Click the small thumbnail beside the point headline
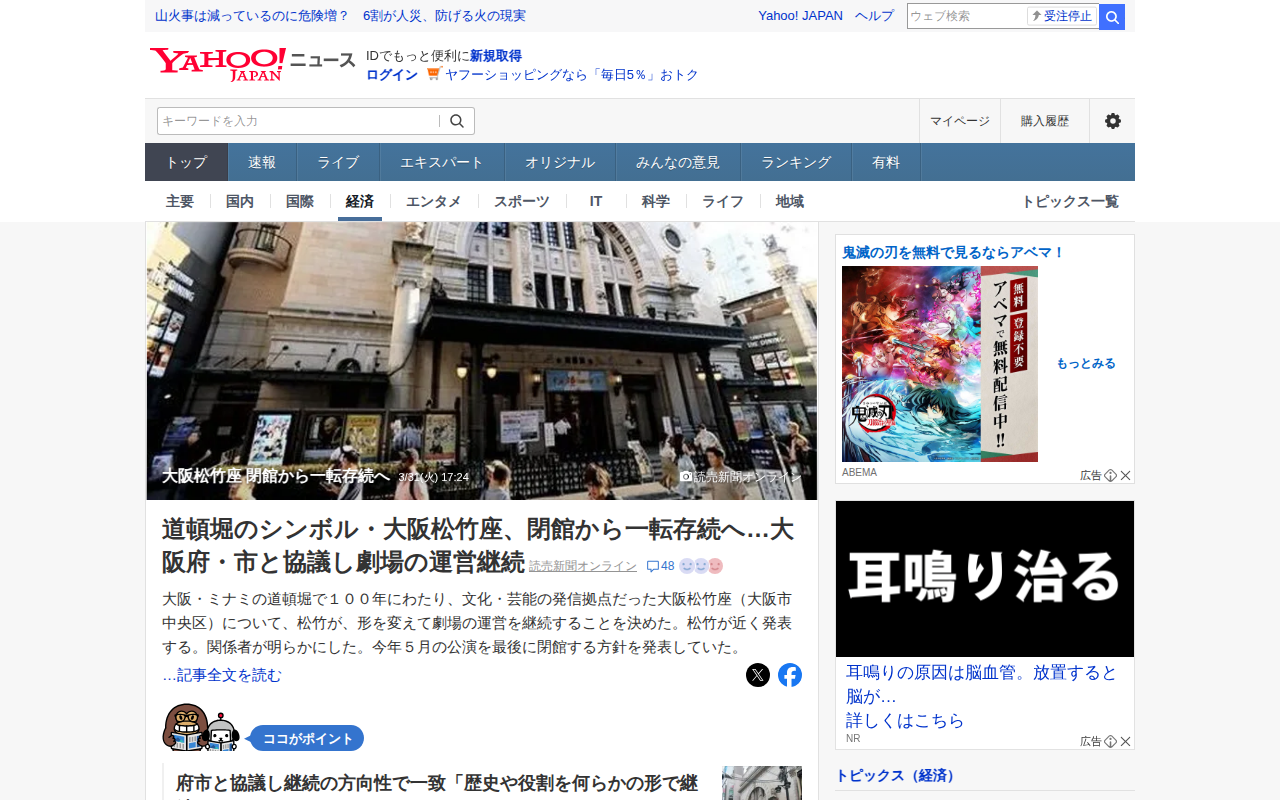The image size is (1280, 800). pos(762,783)
